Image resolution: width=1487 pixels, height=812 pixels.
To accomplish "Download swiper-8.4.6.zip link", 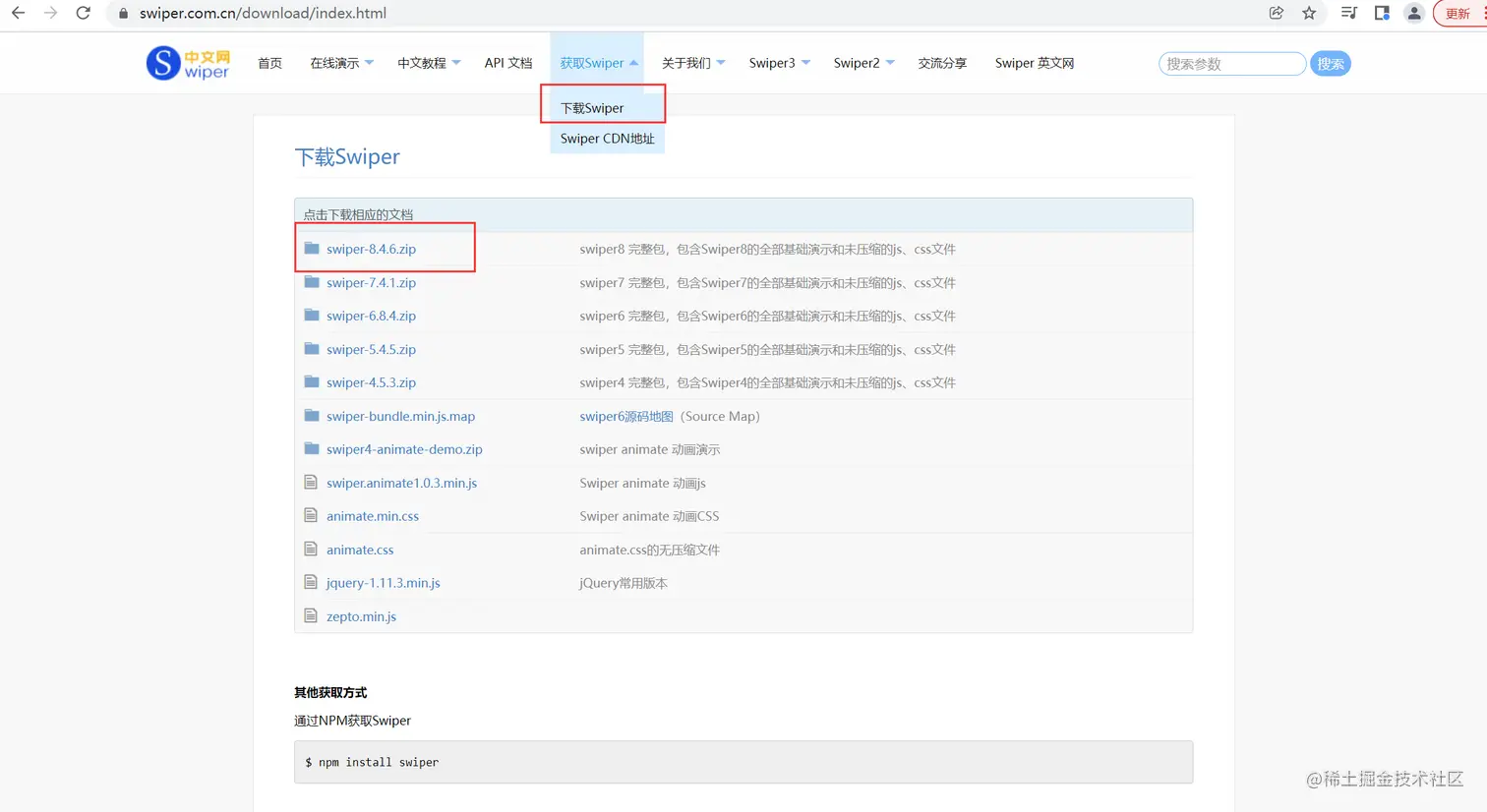I will [371, 249].
